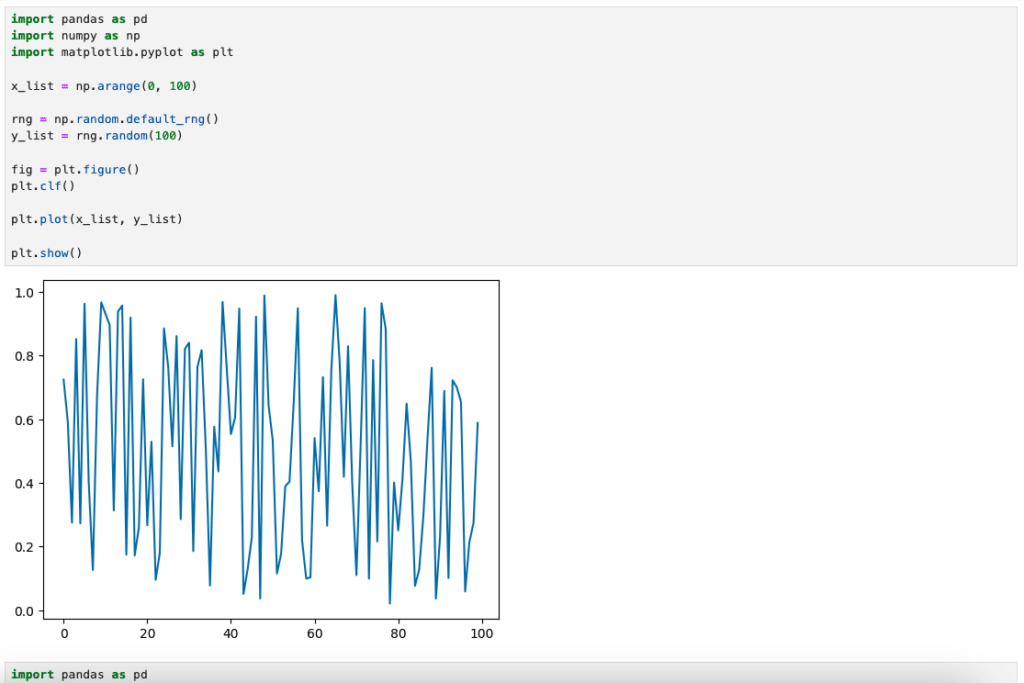Place cursor on 'import numpy as np' line
This screenshot has width=1024, height=683.
pos(75,35)
